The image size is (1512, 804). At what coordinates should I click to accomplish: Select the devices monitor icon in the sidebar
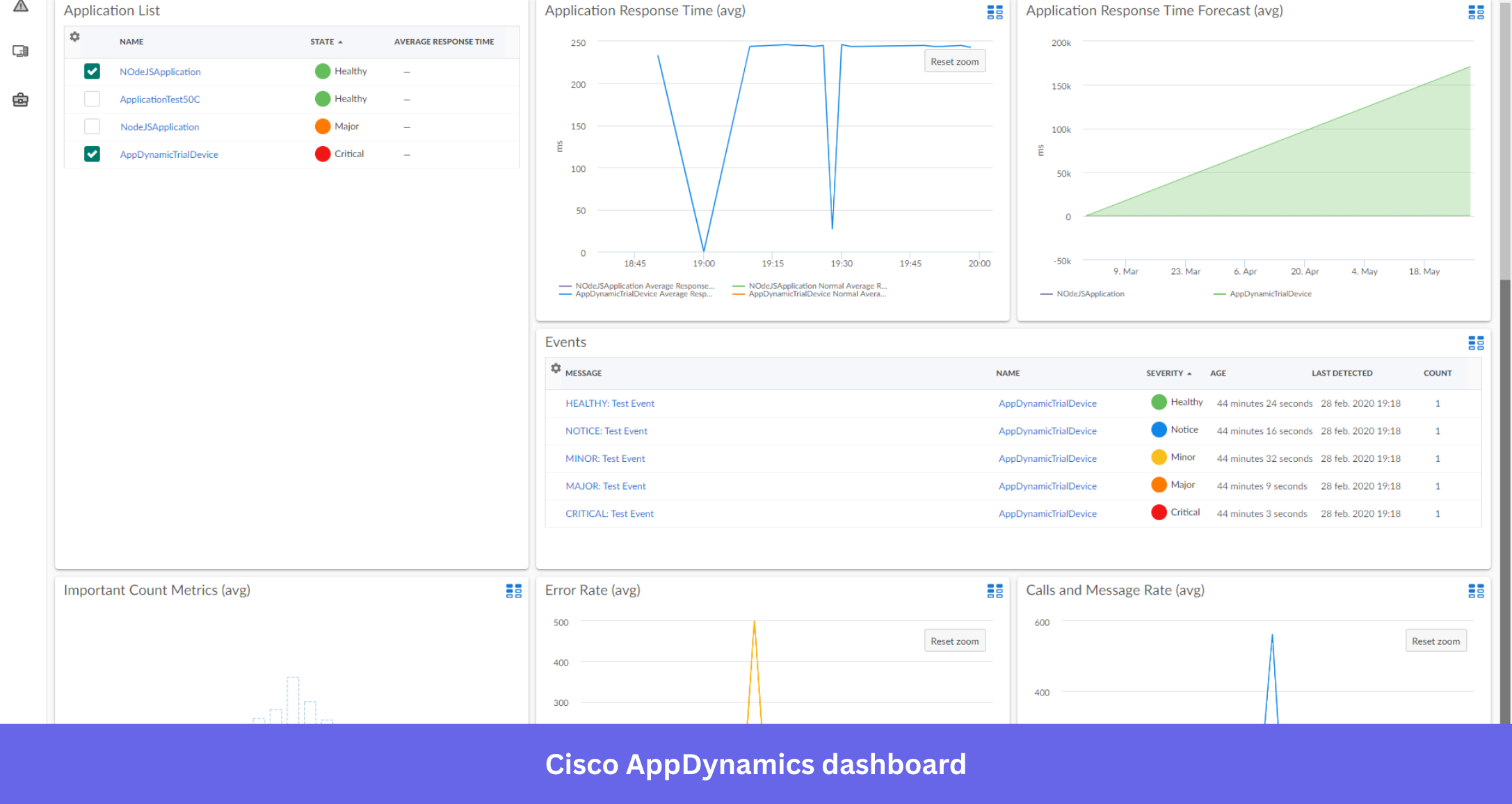[20, 50]
